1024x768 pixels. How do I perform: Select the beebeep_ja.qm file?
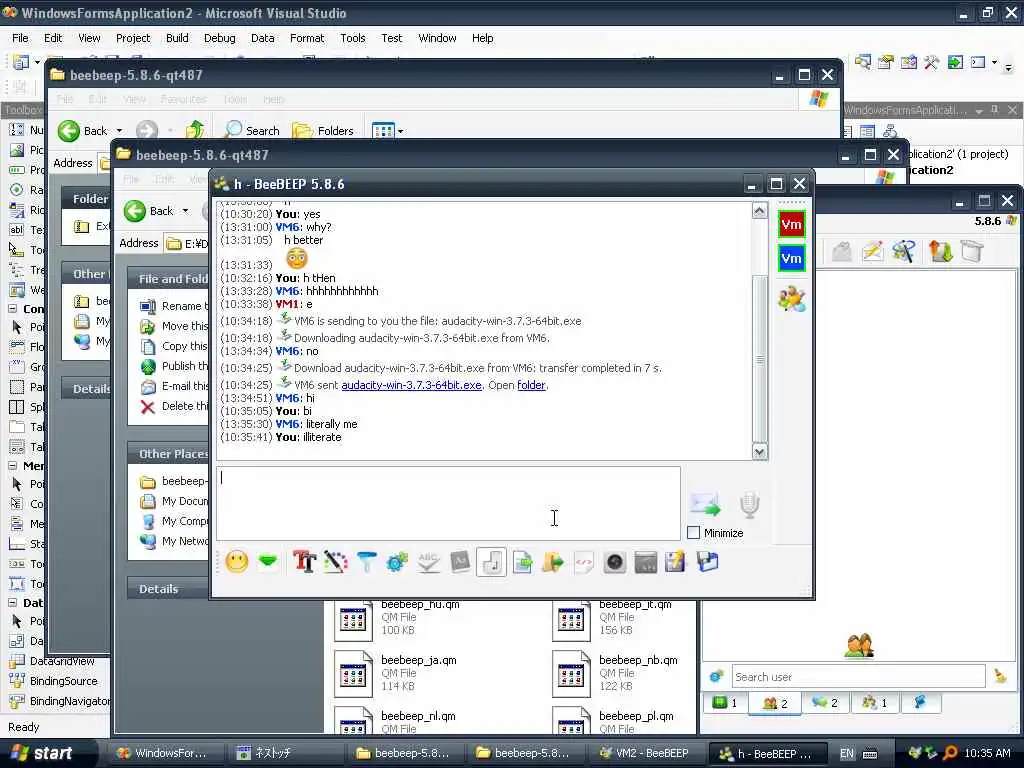coord(396,673)
